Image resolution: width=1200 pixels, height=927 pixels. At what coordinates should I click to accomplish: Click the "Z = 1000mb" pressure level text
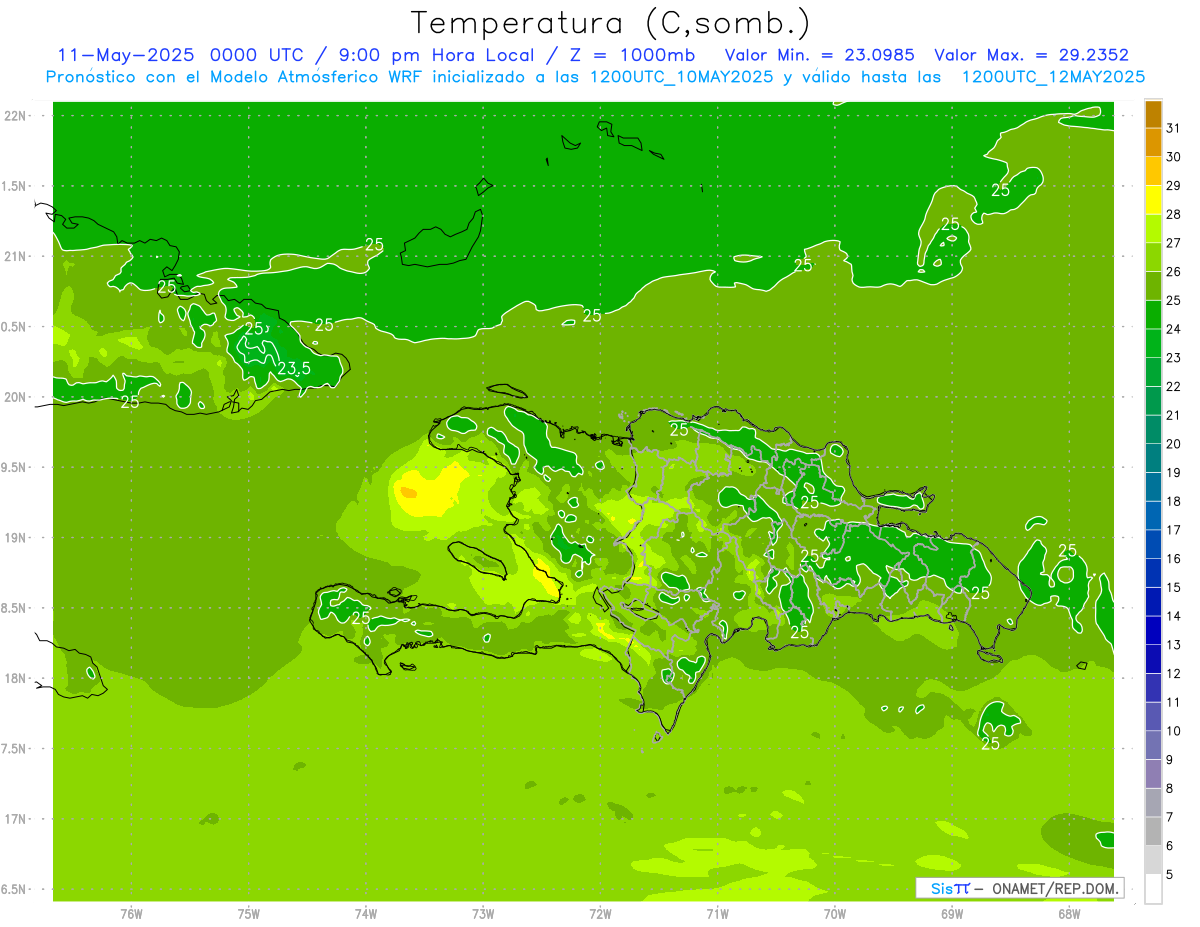631,55
